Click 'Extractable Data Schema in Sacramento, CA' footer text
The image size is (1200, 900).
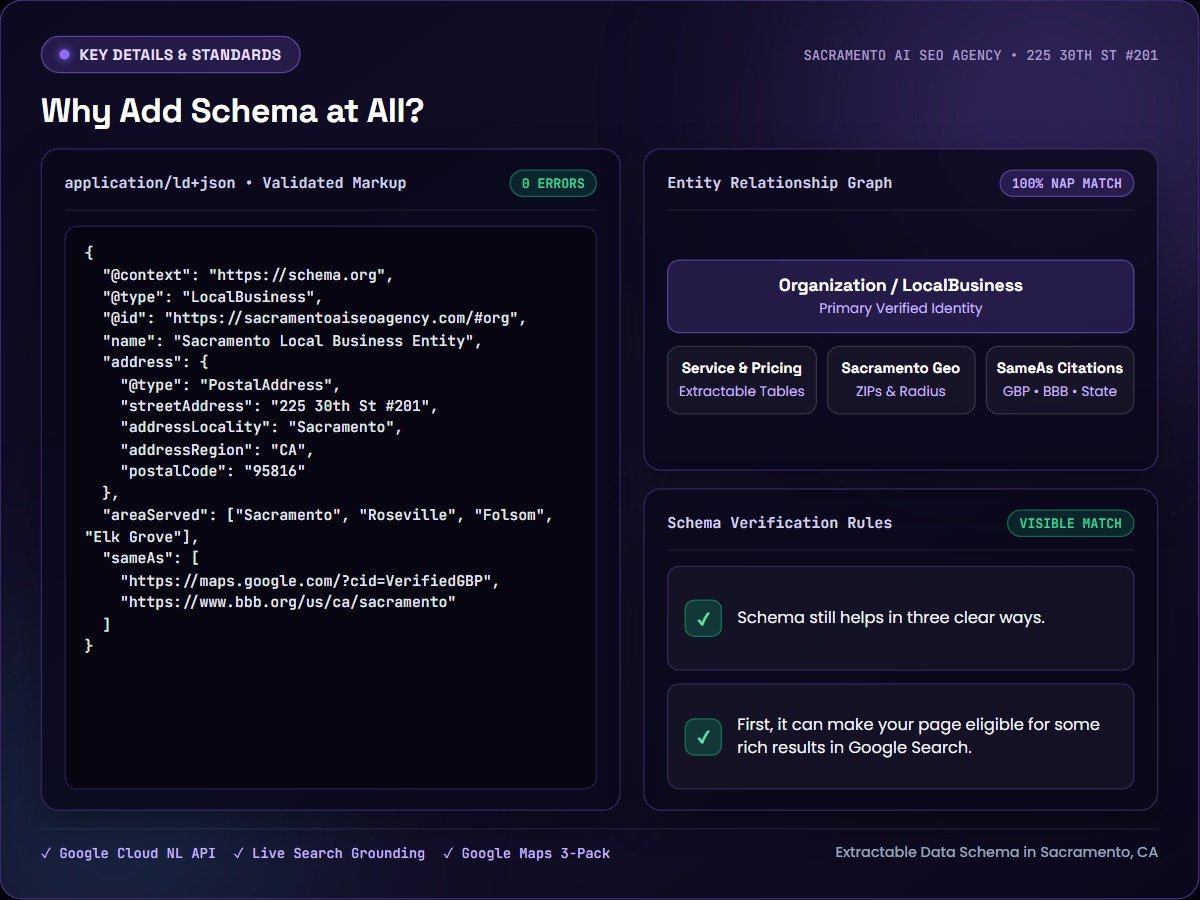(x=996, y=853)
